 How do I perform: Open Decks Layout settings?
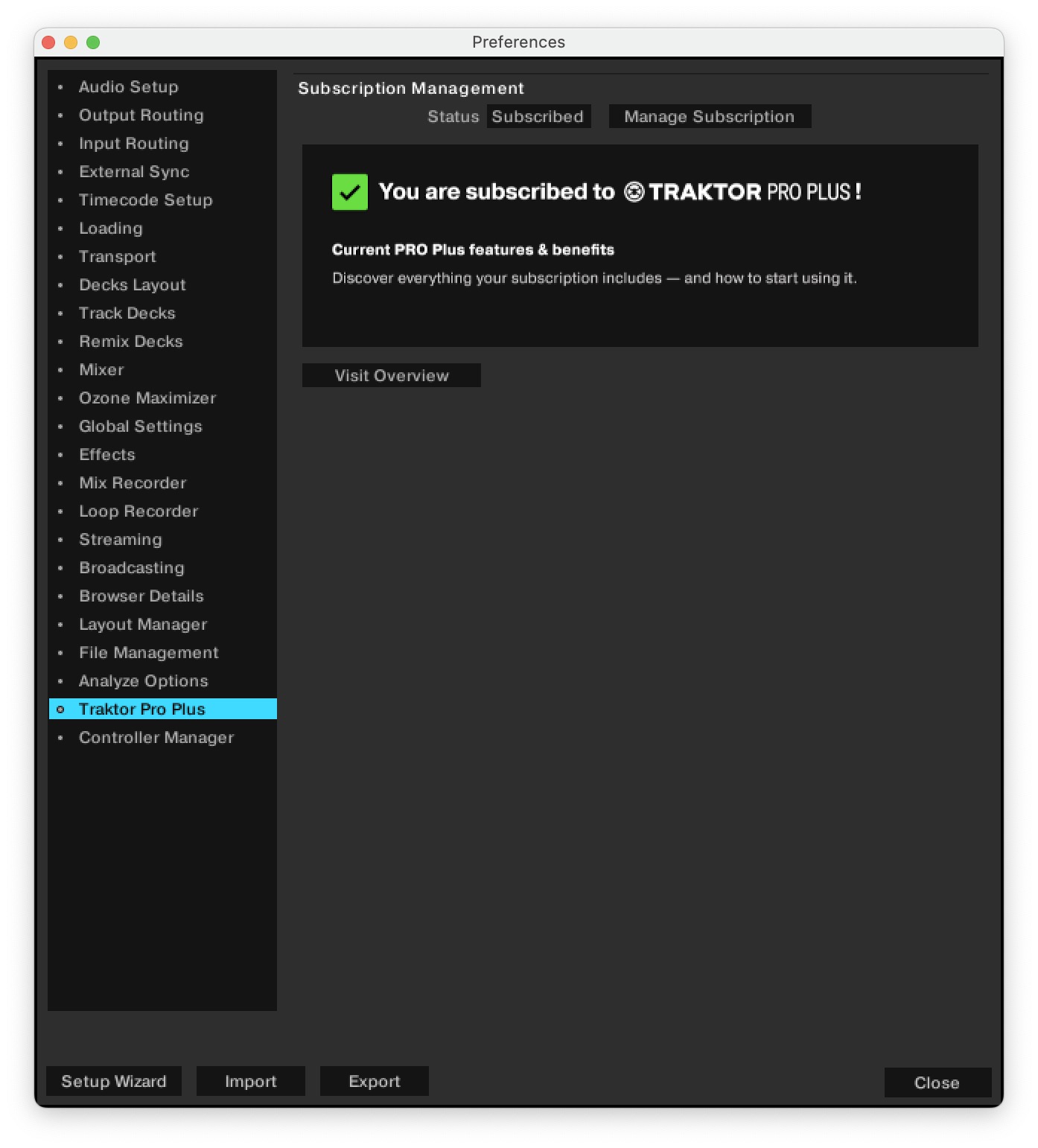tap(132, 285)
